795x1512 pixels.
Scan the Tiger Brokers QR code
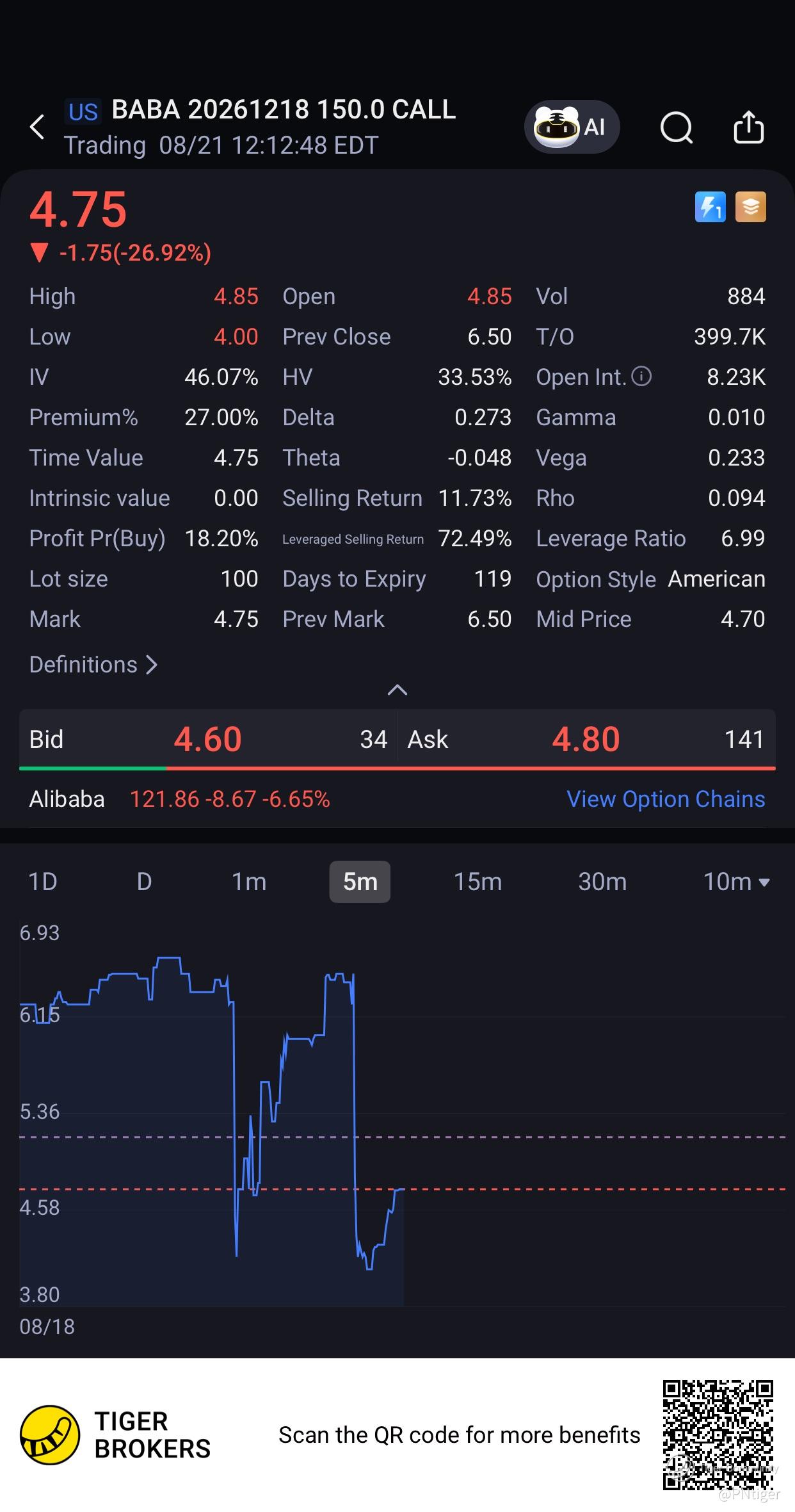pos(718,1435)
